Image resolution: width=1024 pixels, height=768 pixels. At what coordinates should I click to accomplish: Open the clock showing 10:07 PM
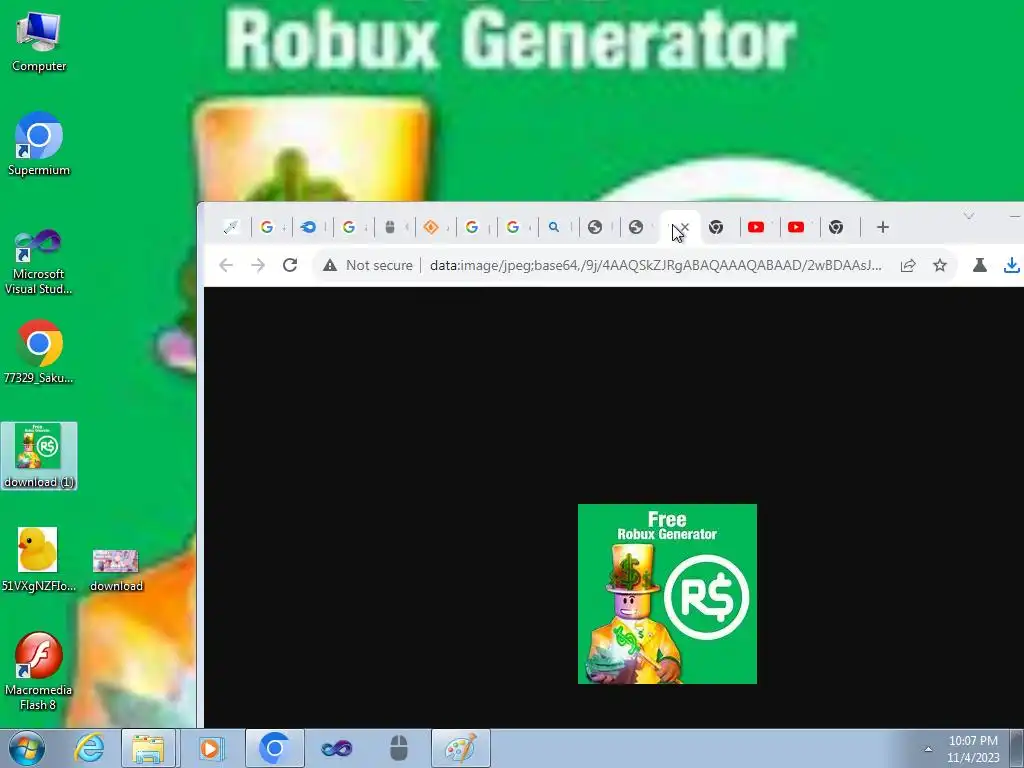click(973, 749)
